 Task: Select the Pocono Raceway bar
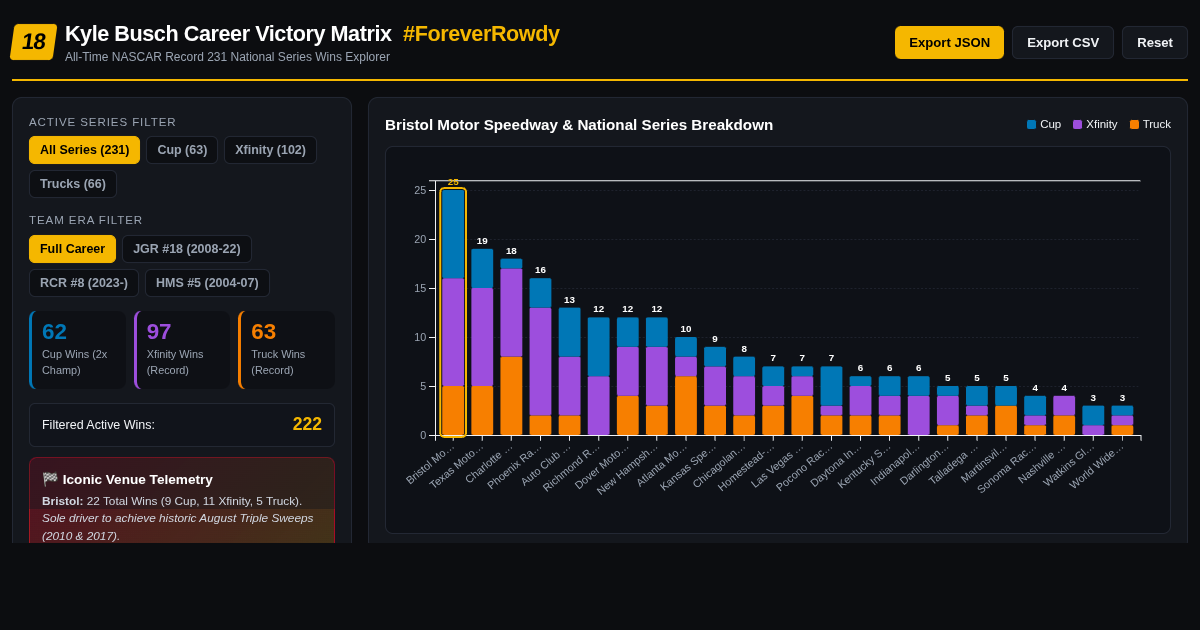click(831, 401)
